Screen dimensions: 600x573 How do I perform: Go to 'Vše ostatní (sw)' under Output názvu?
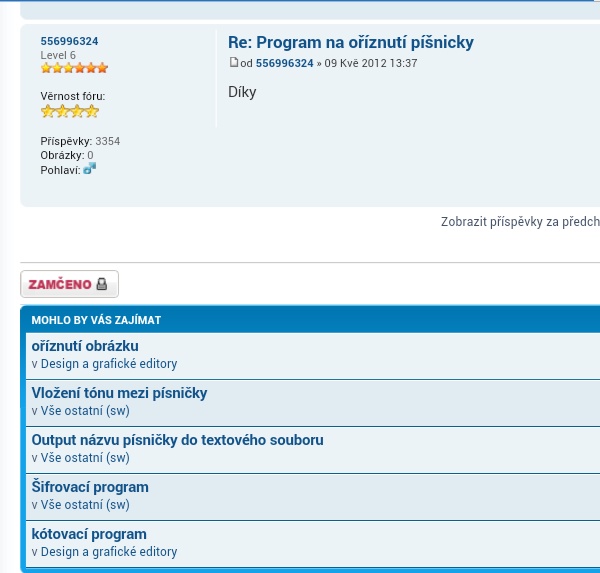pyautogui.click(x=85, y=458)
